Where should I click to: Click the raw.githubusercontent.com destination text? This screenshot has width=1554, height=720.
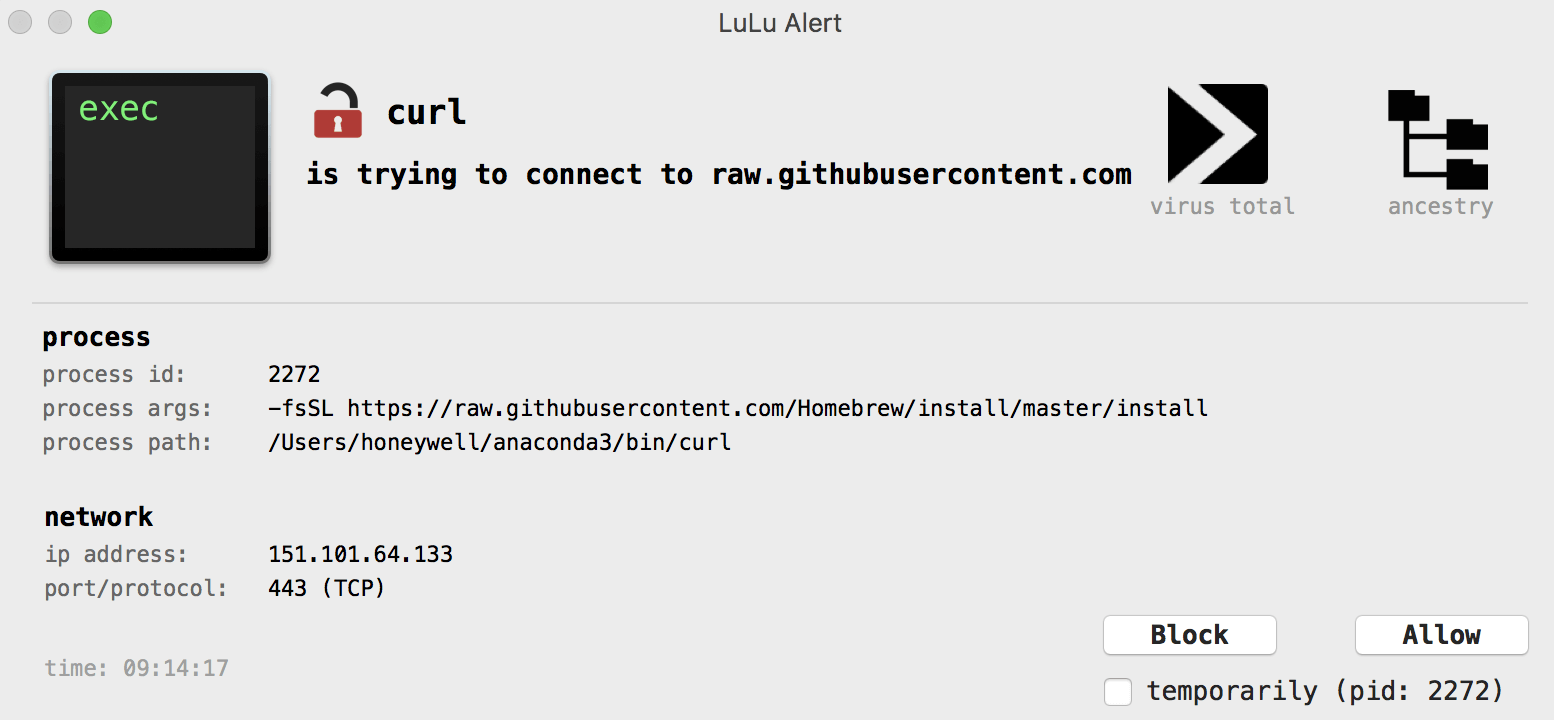921,175
